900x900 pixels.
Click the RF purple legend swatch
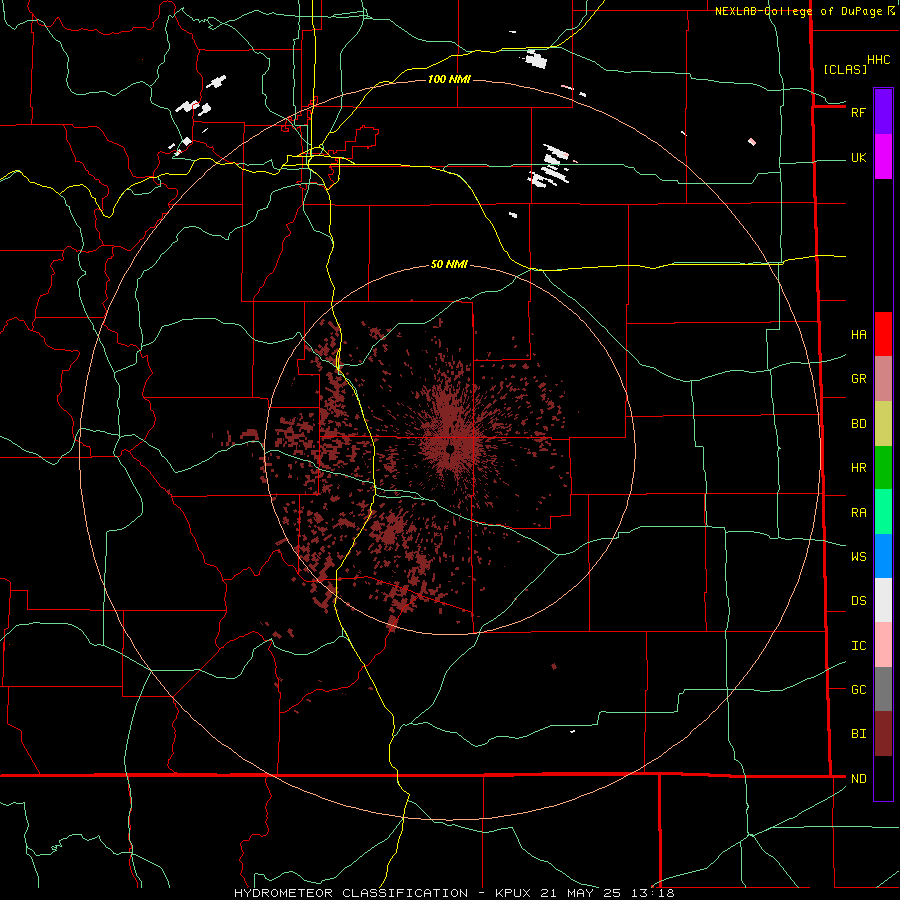(x=883, y=112)
